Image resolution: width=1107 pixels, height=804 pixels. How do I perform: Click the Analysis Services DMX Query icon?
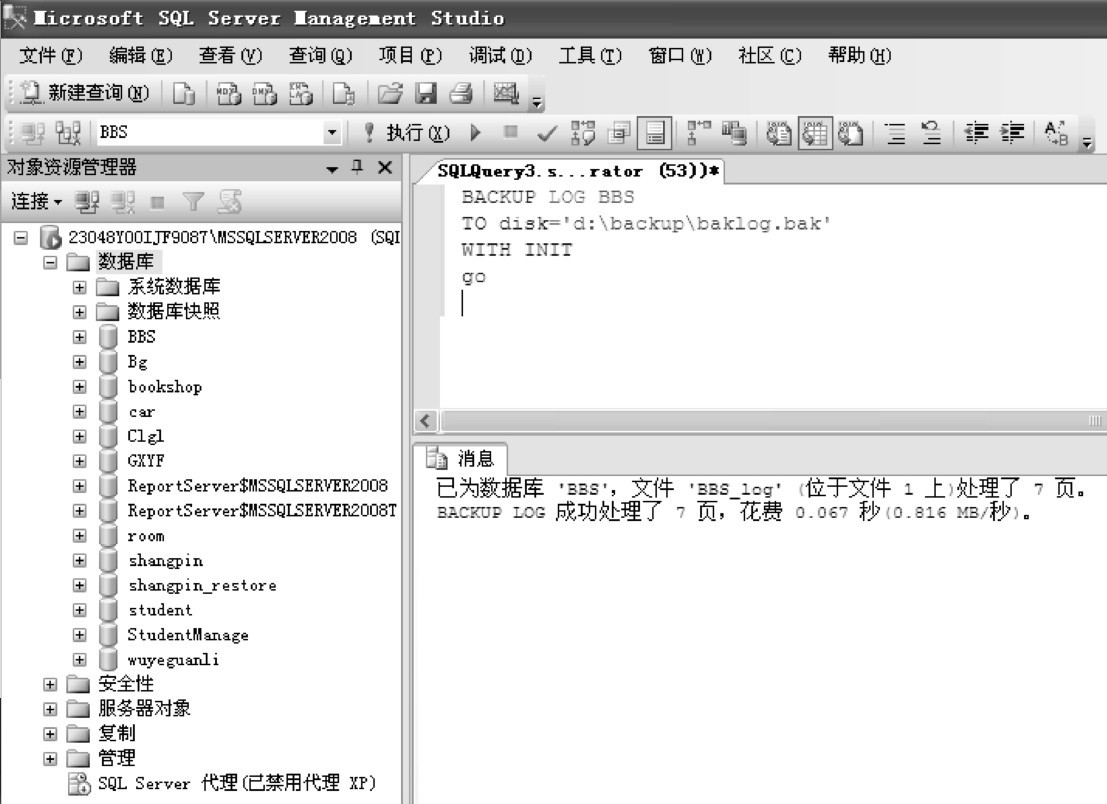point(265,93)
